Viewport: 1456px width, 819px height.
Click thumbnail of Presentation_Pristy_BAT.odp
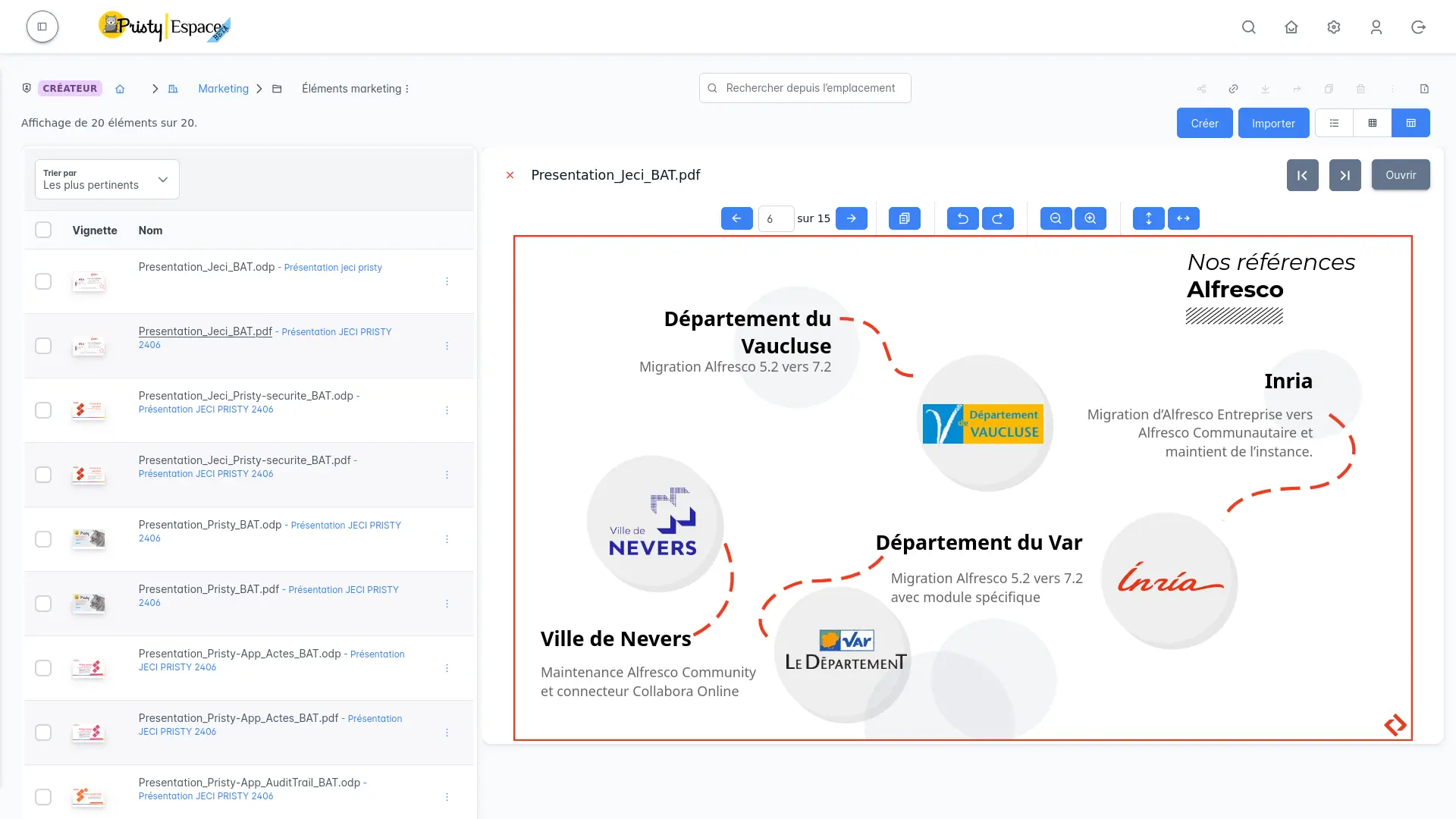89,538
